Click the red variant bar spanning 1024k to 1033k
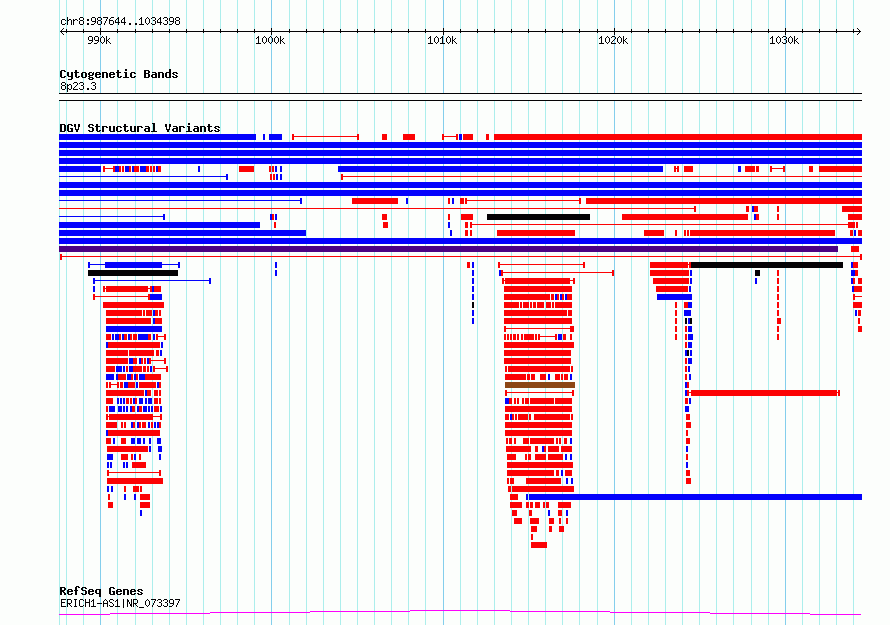890x625 pixels. [764, 393]
